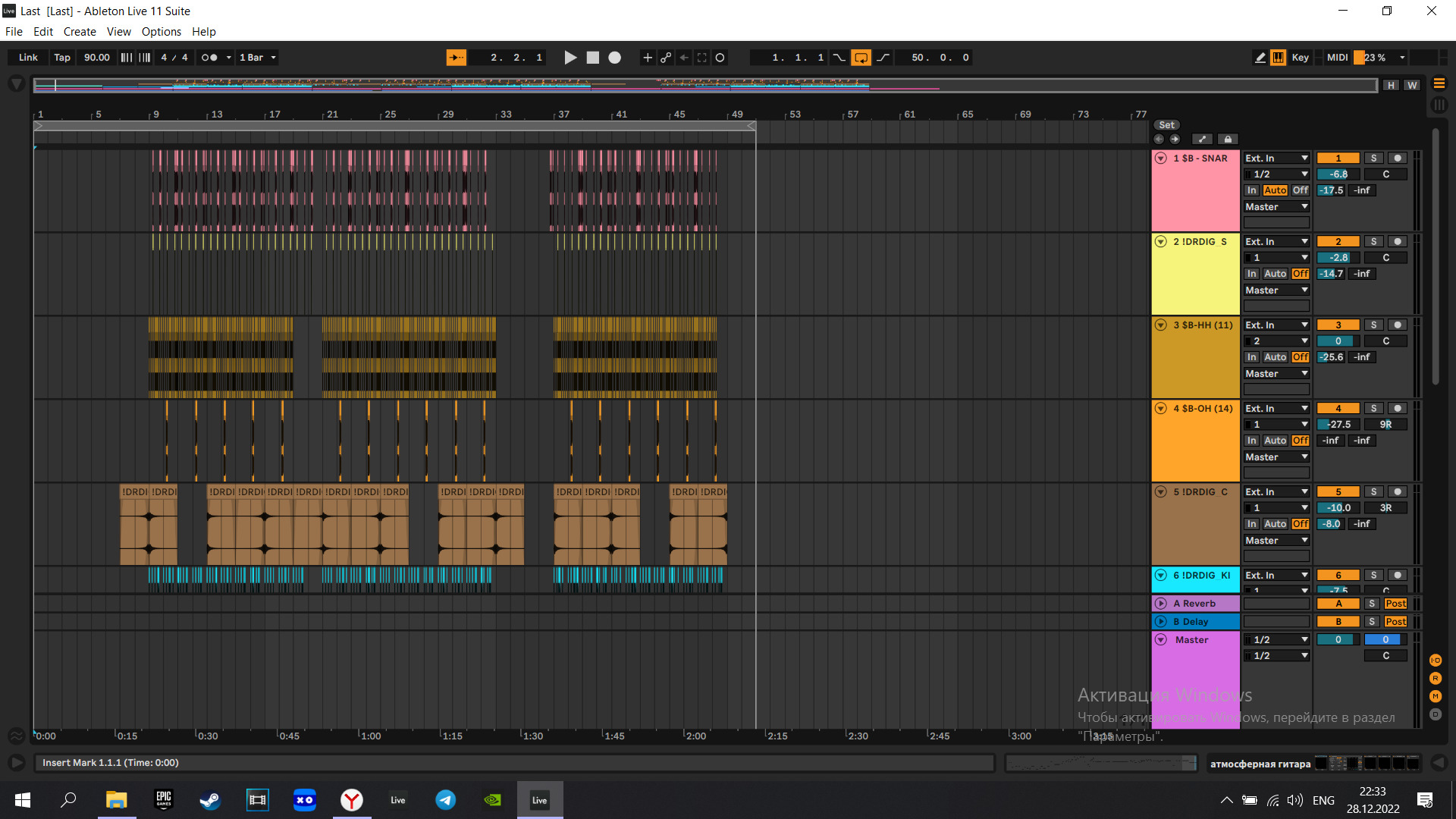Set track 4 monitor to Auto
The height and width of the screenshot is (819, 1456).
(1276, 441)
